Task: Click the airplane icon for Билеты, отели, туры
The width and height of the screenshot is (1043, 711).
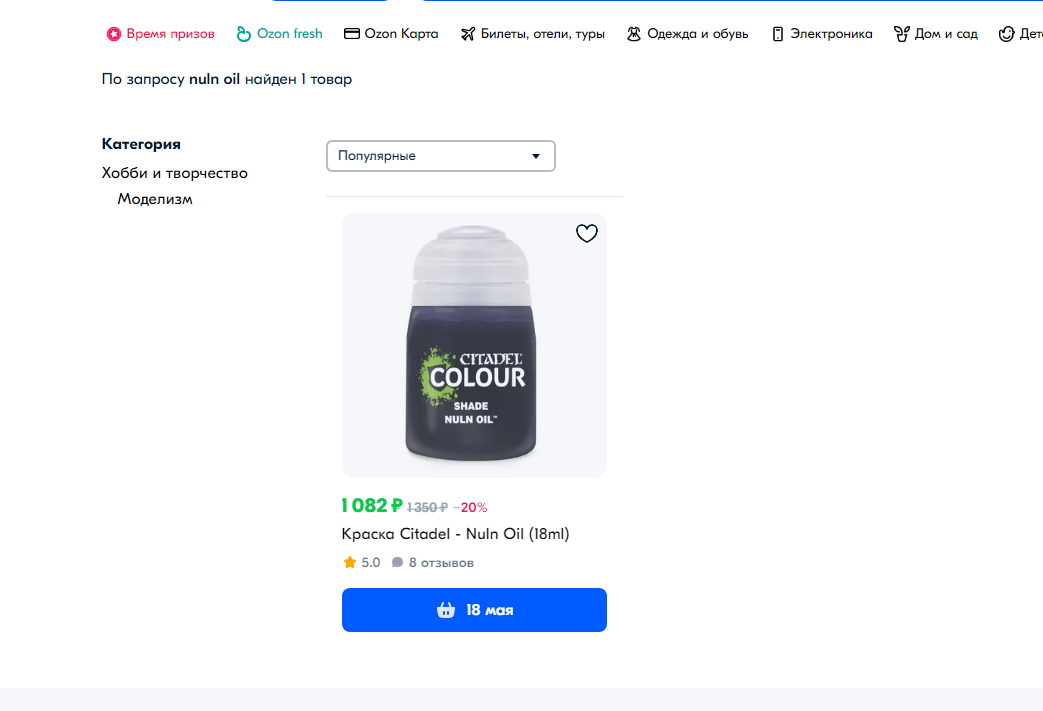Action: click(x=468, y=34)
